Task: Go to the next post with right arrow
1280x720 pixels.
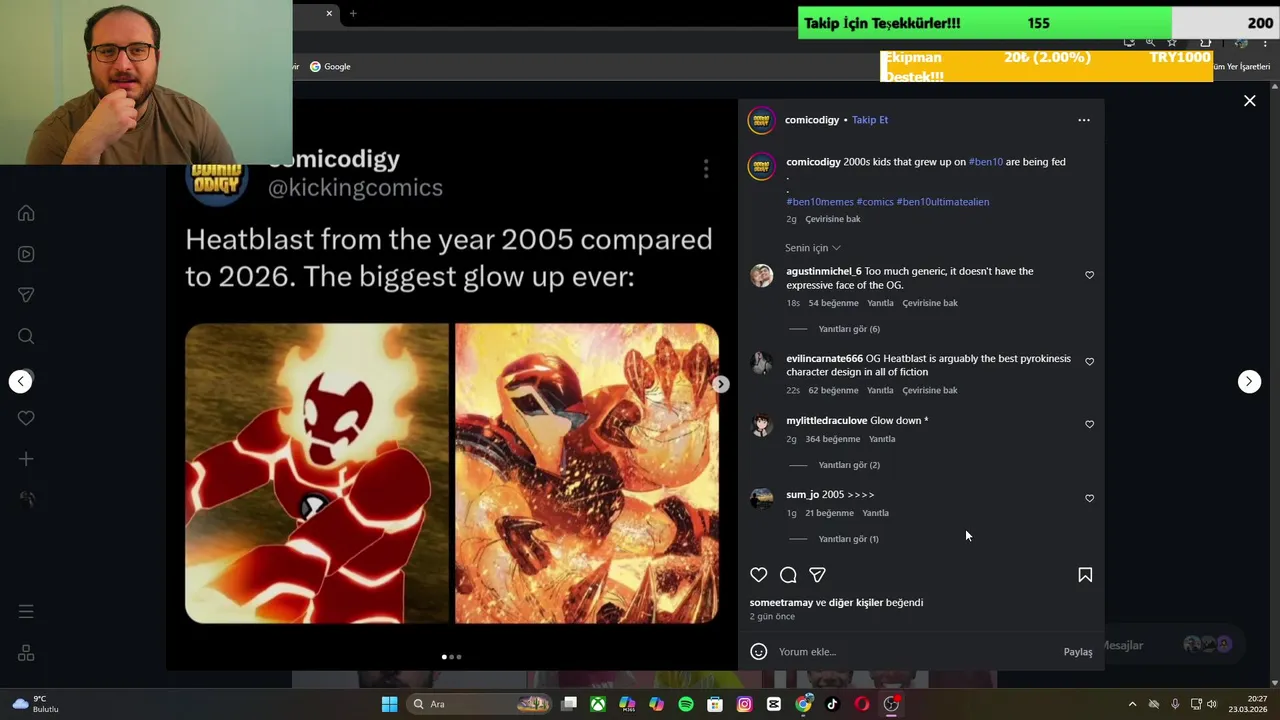Action: (x=1249, y=381)
